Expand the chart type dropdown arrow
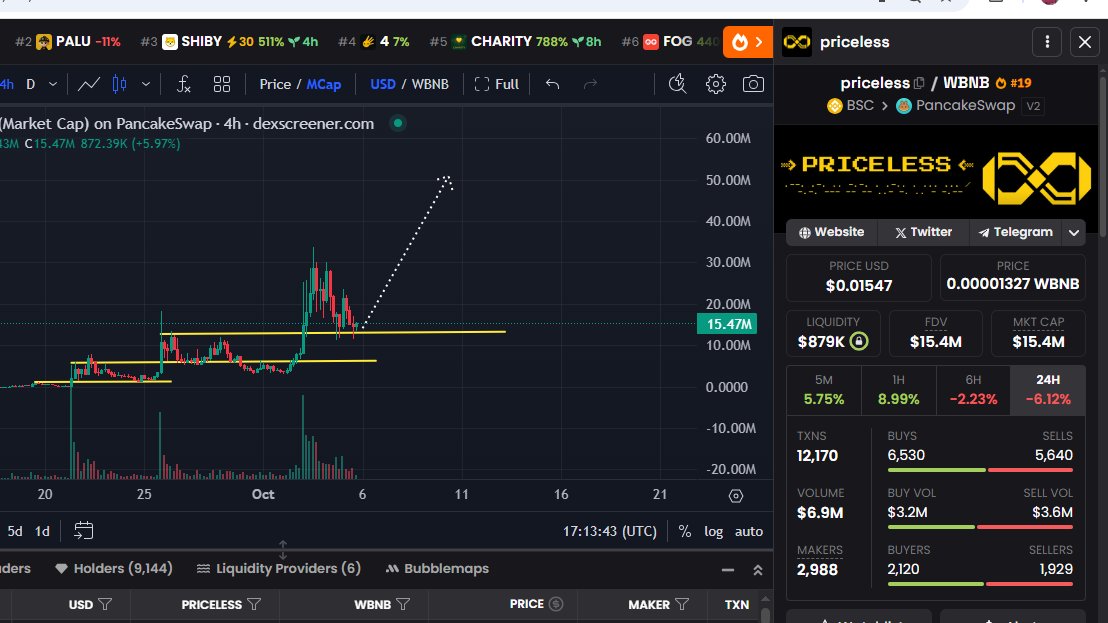The height and width of the screenshot is (623, 1108). pos(146,84)
